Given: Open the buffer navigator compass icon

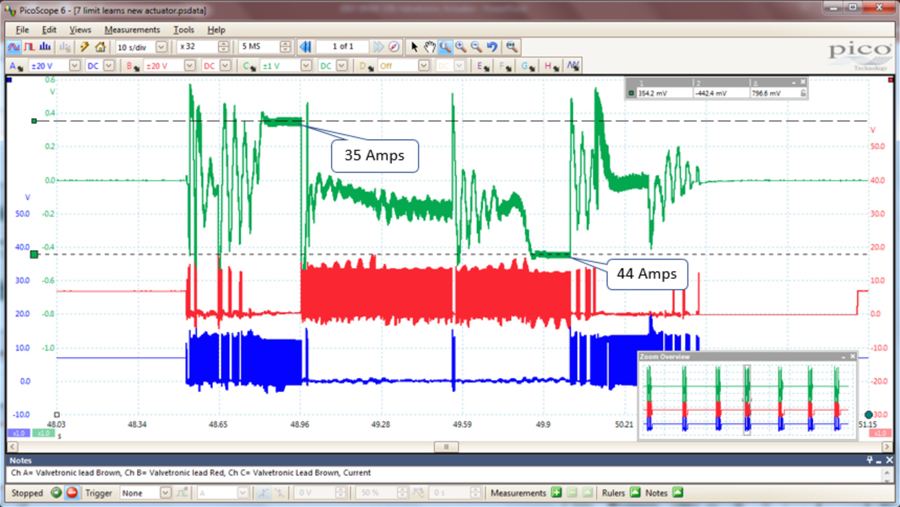Looking at the screenshot, I should 394,47.
